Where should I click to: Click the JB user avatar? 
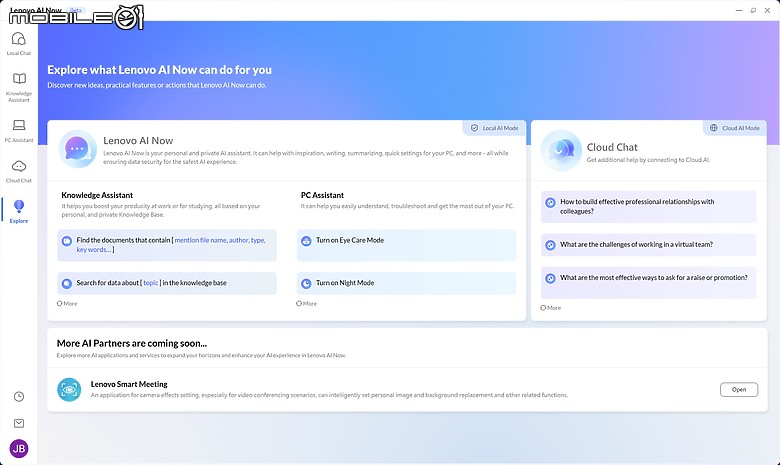click(19, 449)
